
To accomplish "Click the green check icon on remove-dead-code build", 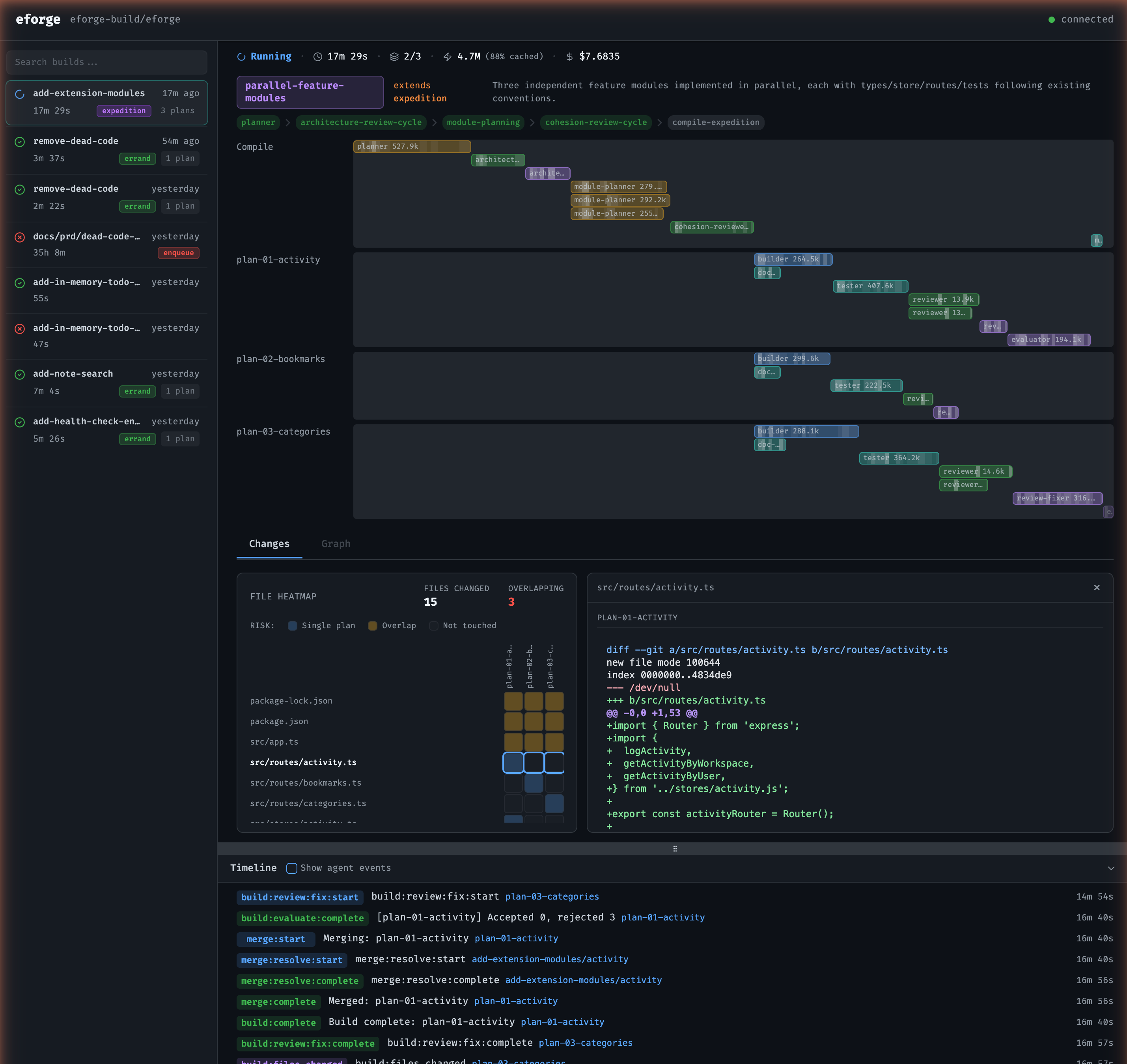I will tap(20, 141).
